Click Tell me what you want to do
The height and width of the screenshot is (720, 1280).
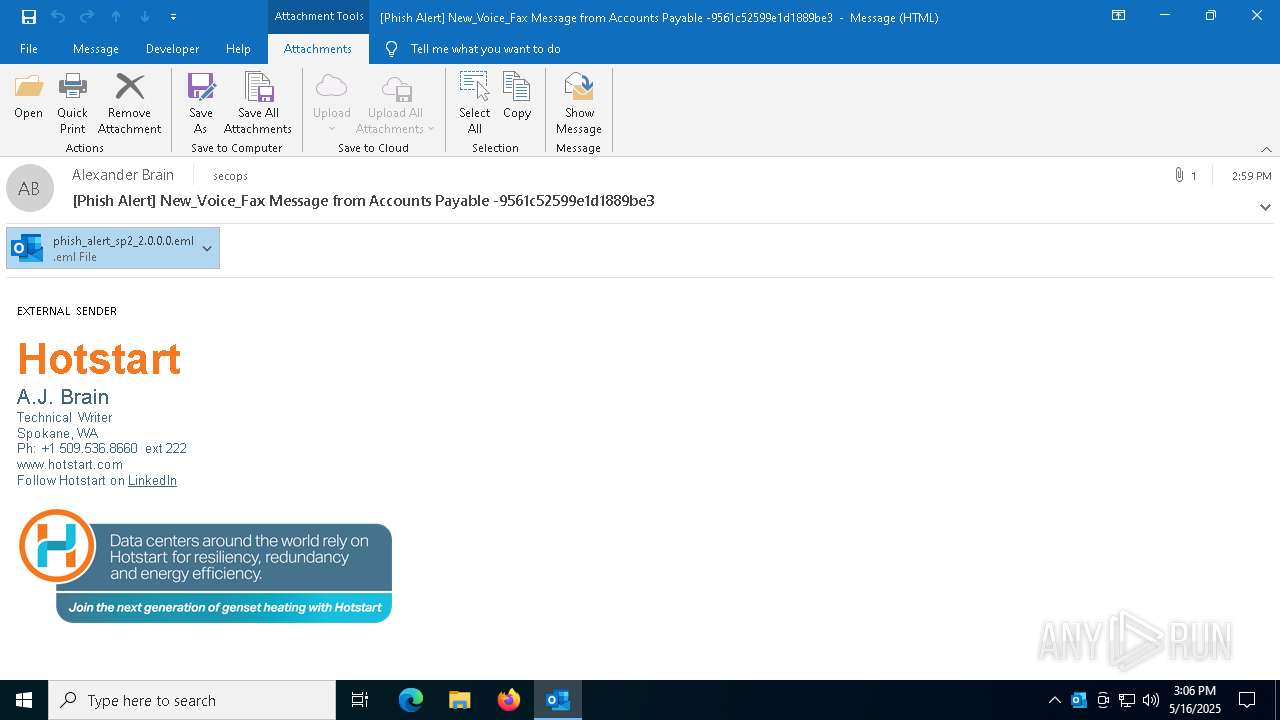(x=485, y=49)
